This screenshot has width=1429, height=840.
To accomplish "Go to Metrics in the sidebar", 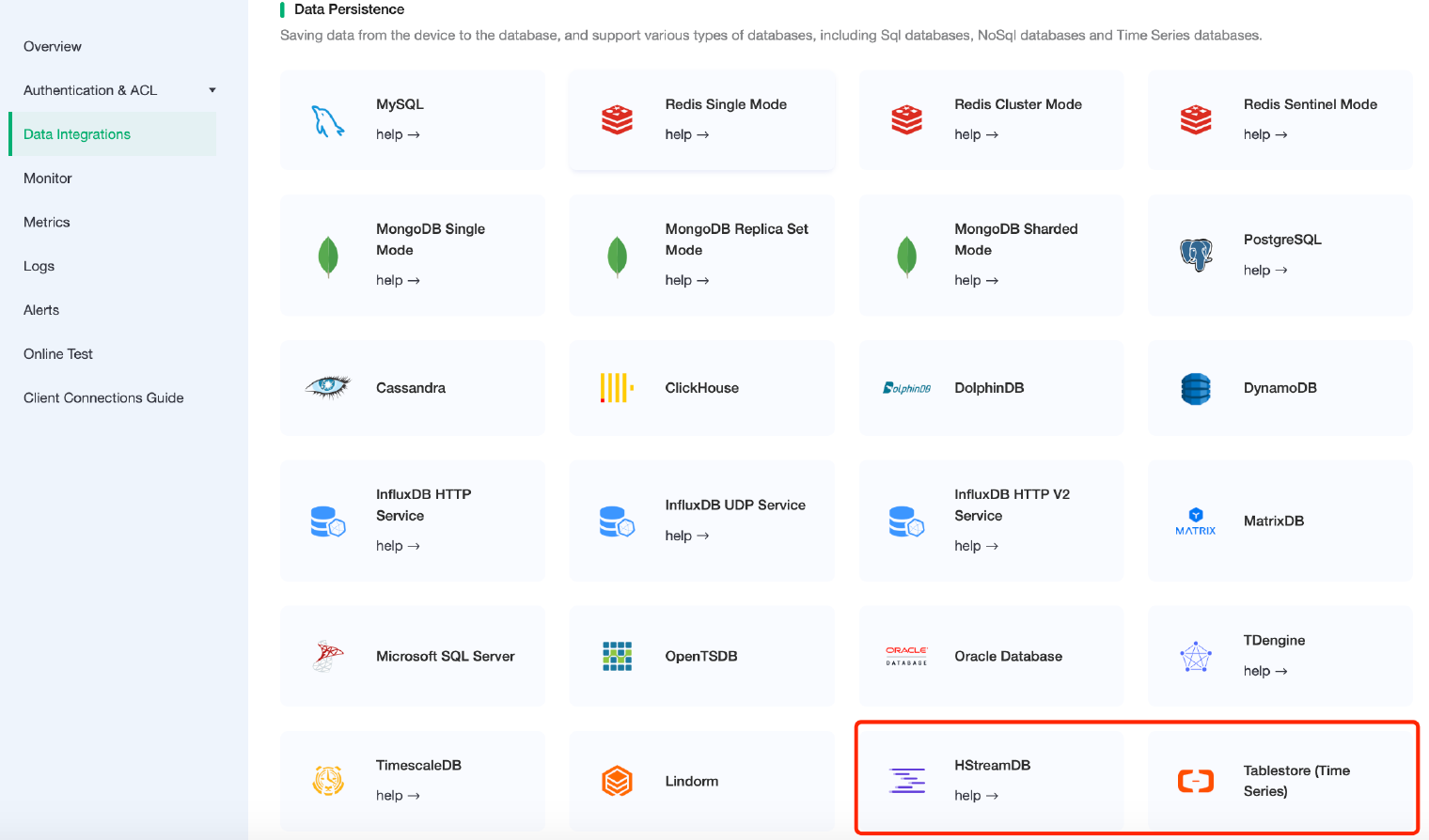I will 47,222.
